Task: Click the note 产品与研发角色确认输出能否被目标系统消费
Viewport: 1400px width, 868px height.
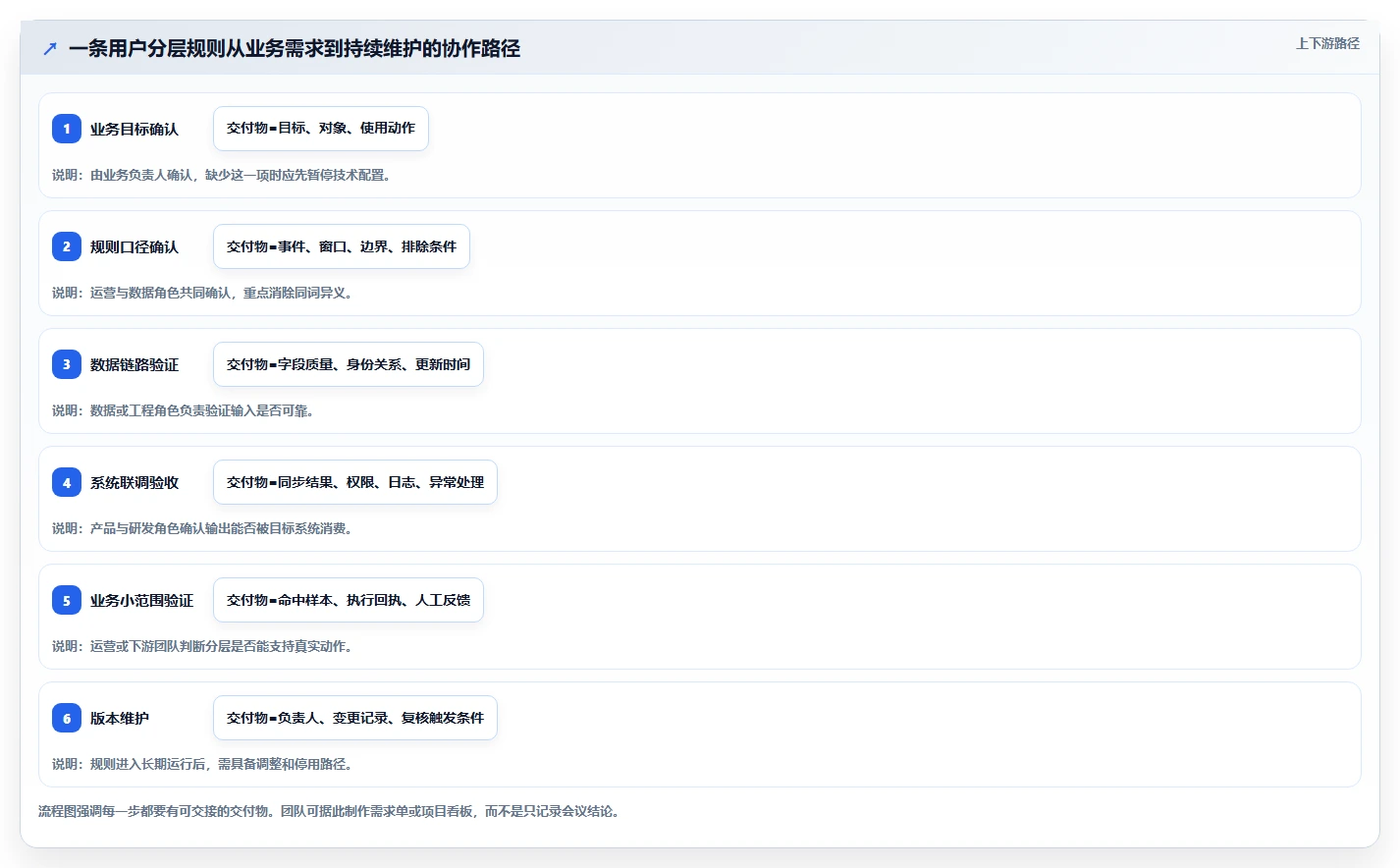Action: [205, 528]
